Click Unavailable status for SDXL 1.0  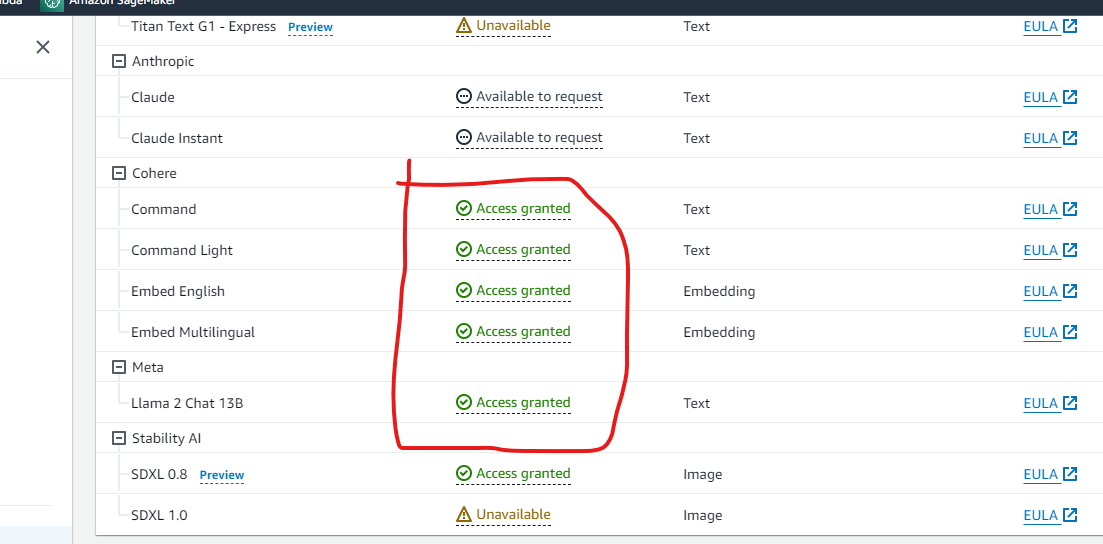tap(503, 514)
